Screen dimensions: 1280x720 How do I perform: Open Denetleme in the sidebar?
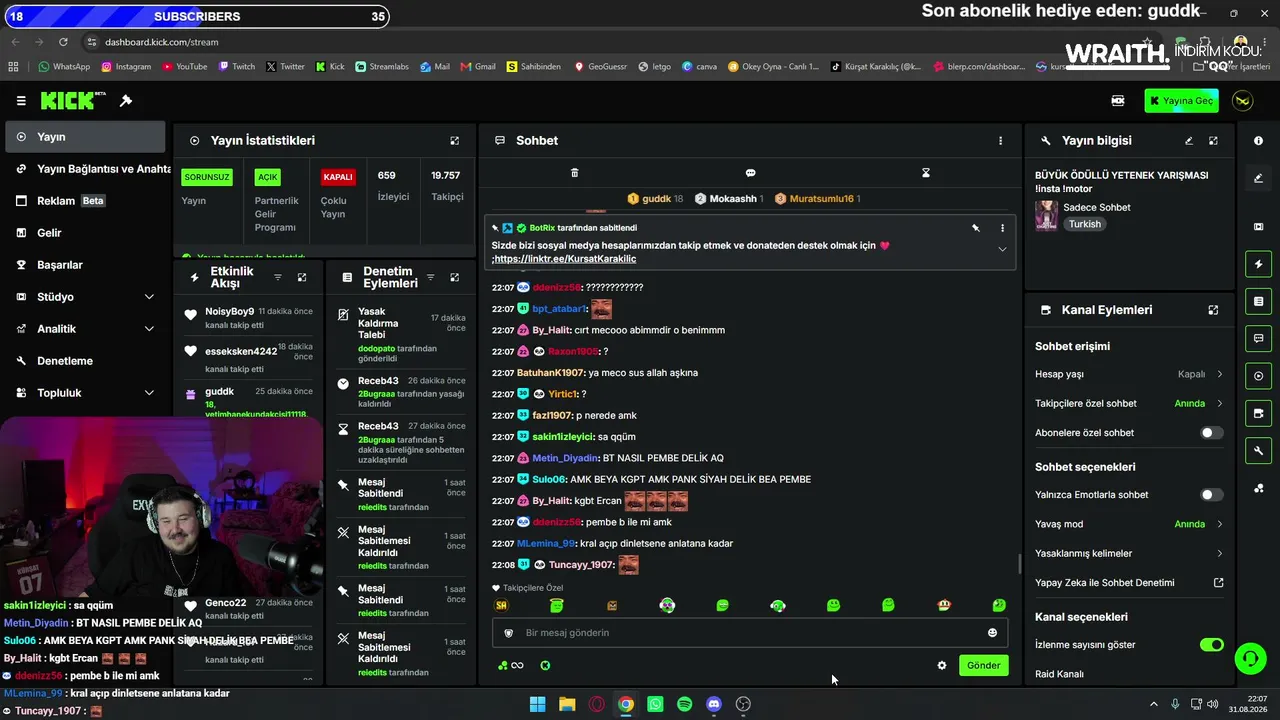click(84, 361)
